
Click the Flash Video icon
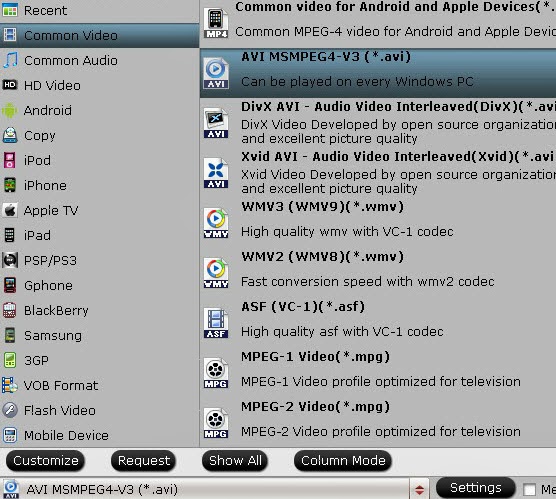(x=10, y=410)
